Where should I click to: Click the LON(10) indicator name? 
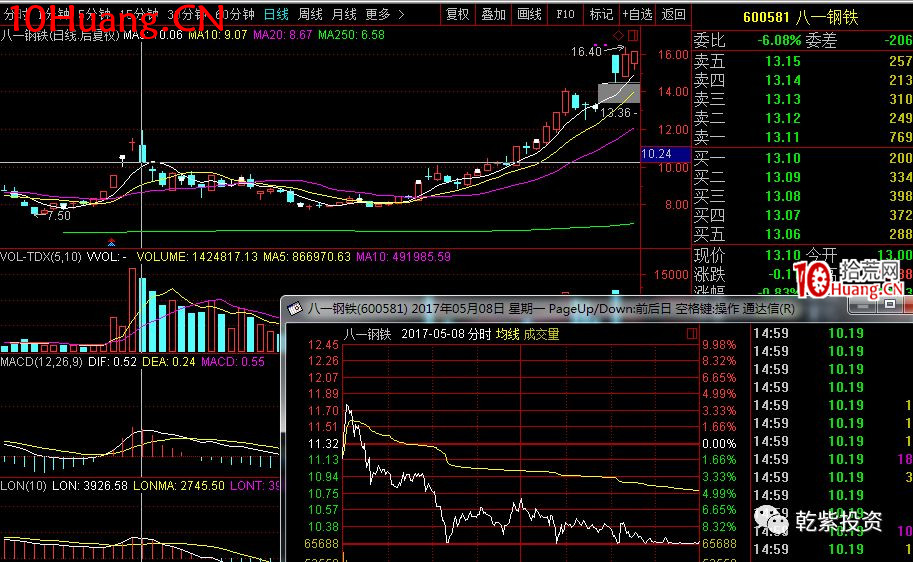pos(23,486)
